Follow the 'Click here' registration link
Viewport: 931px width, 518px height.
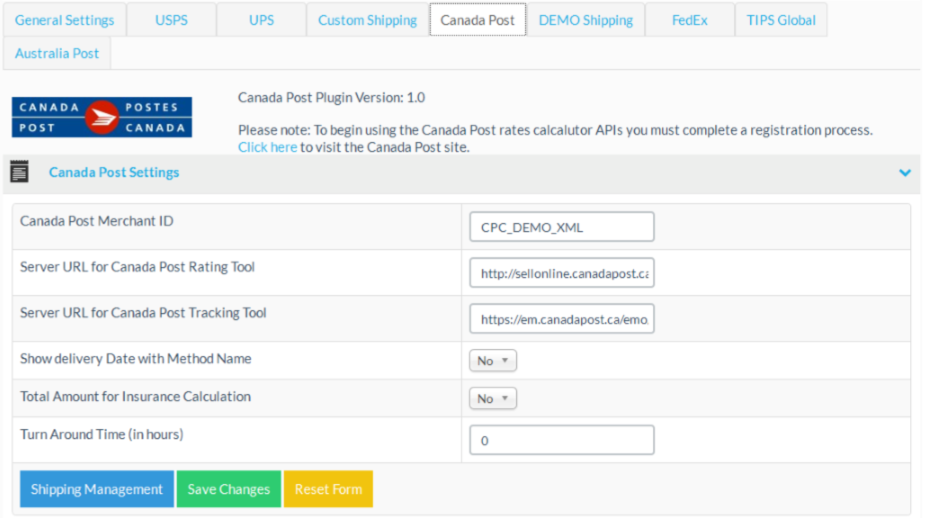(267, 147)
